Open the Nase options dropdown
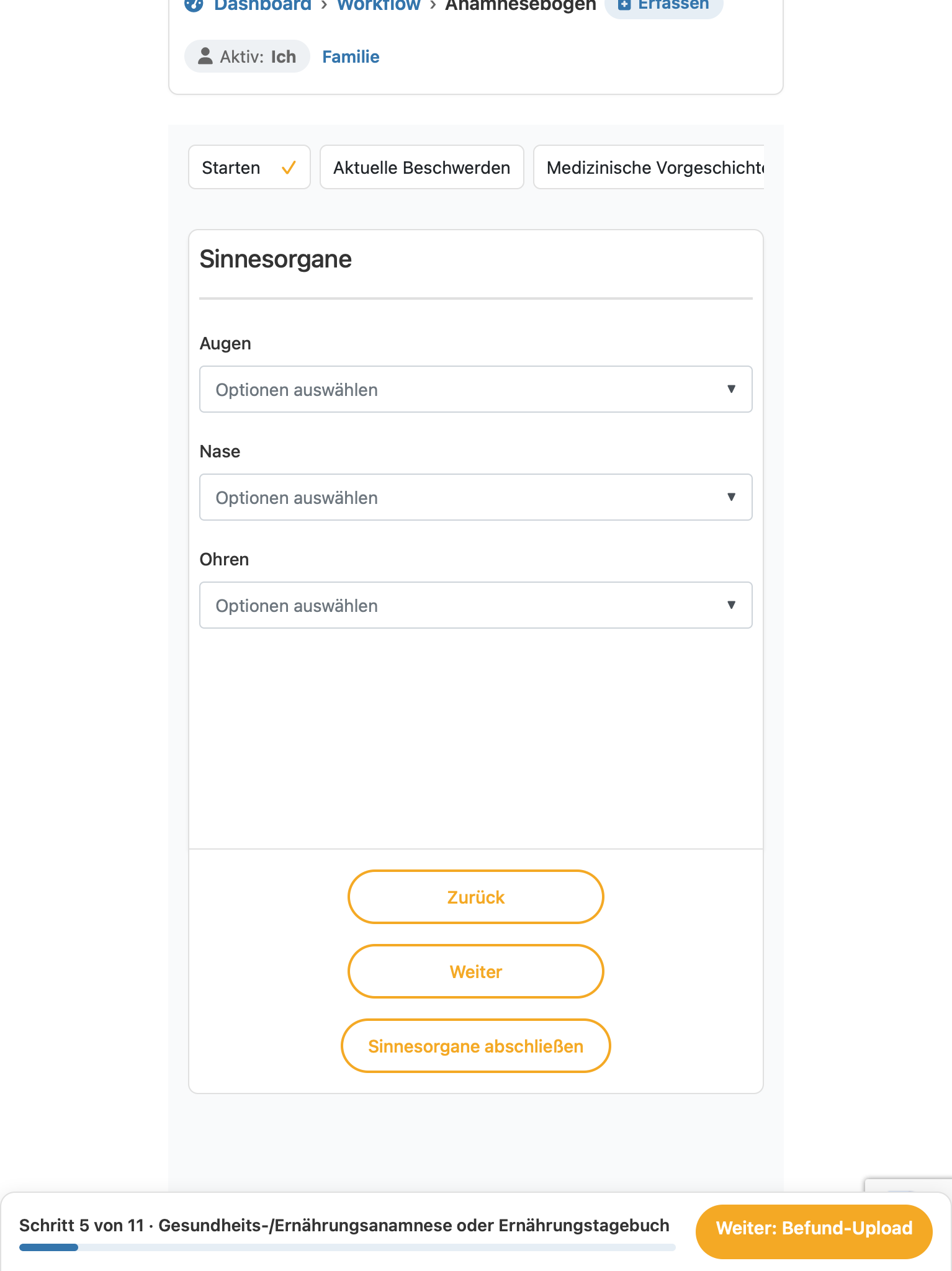 point(475,497)
